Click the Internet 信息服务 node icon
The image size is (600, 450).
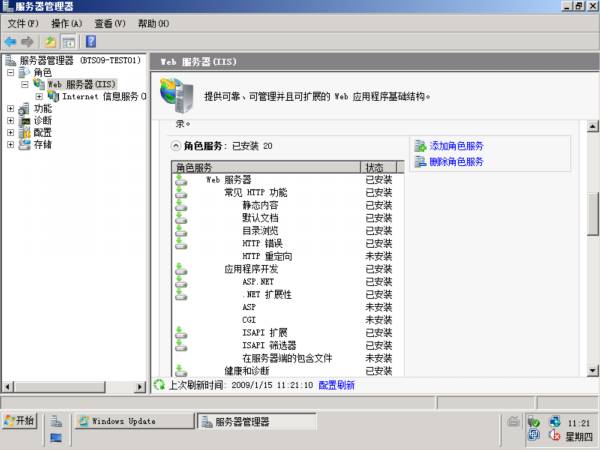(x=53, y=96)
